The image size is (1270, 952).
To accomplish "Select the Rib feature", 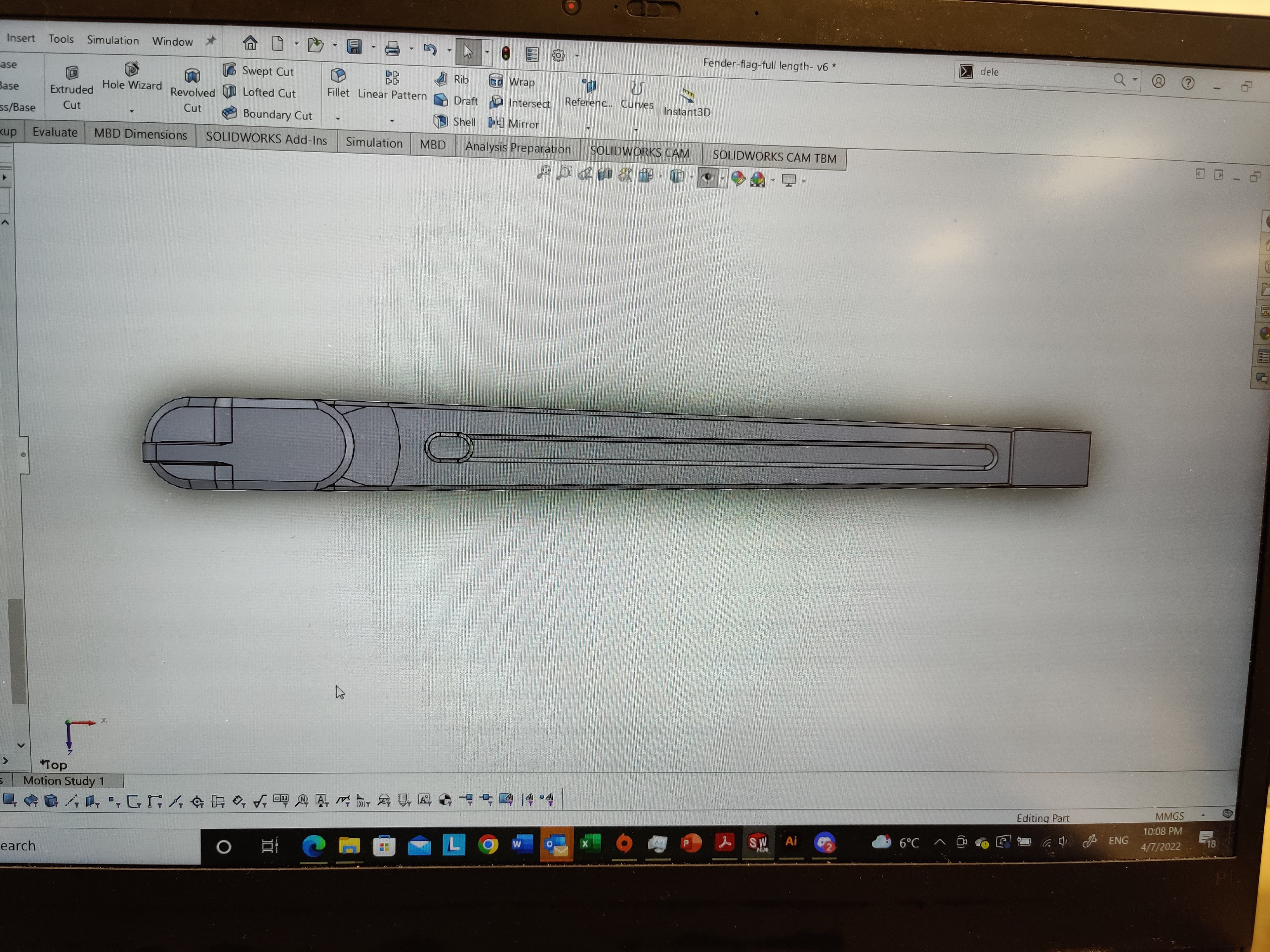I will coord(452,79).
